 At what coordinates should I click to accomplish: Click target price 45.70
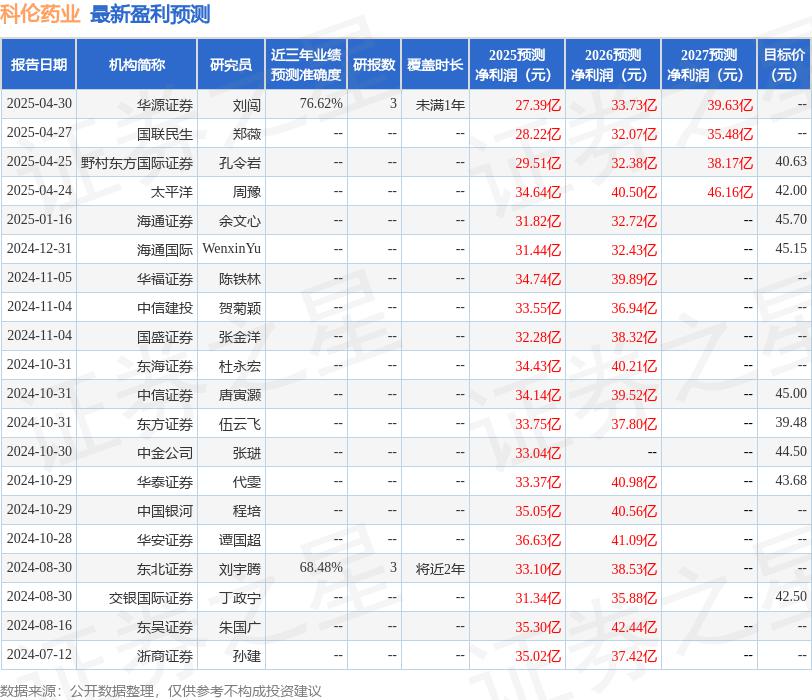(x=791, y=220)
